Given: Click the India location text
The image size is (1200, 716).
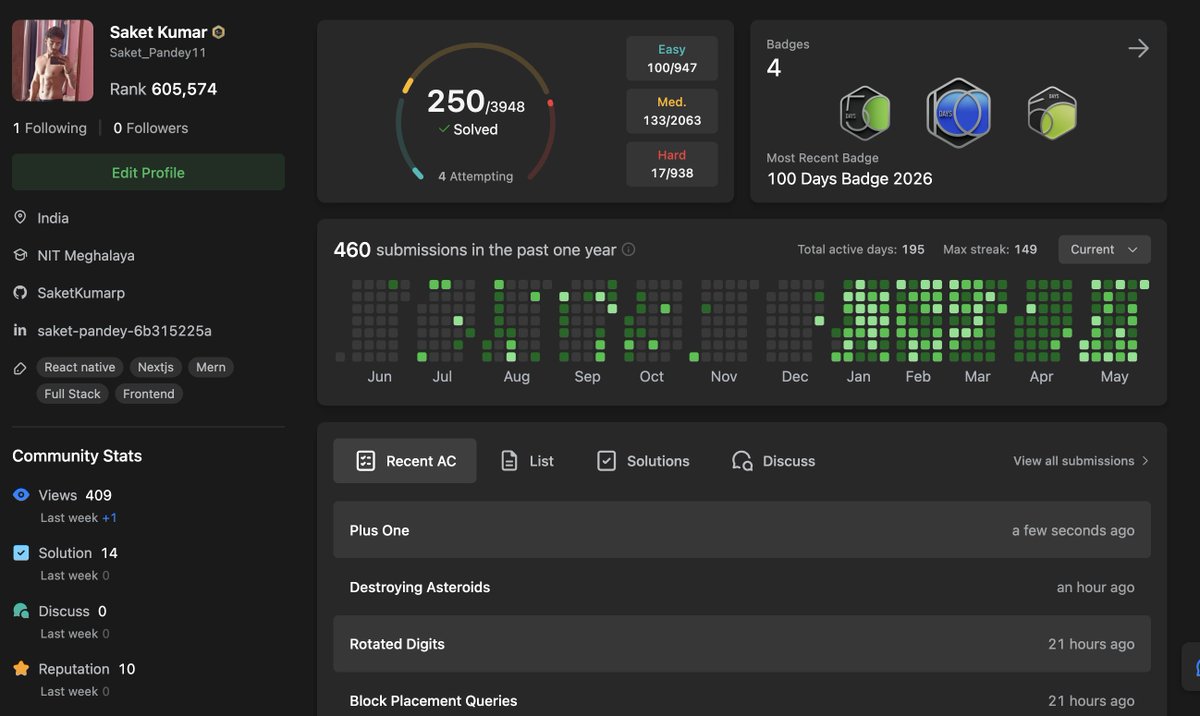Looking at the screenshot, I should (53, 218).
